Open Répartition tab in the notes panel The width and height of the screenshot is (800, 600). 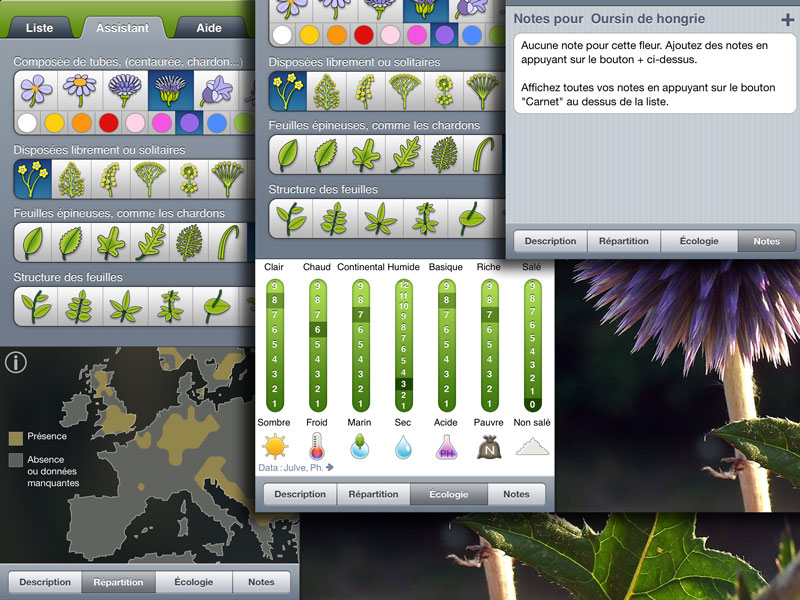point(623,241)
